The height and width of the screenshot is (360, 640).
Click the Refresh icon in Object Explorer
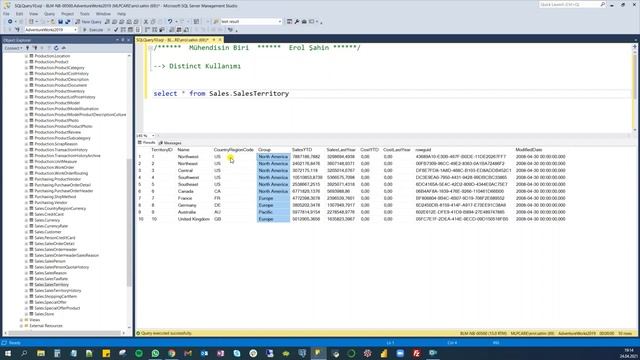[x=56, y=48]
